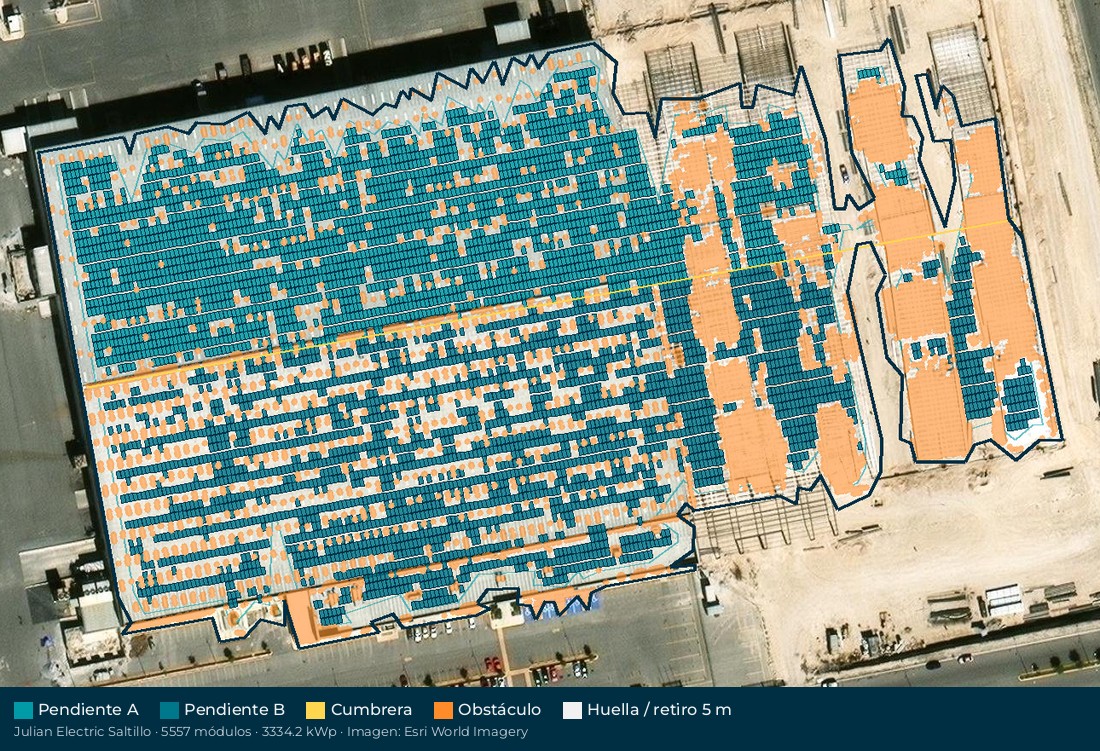
Task: Select the "Cumbrera" legend label
Action: coord(371,710)
